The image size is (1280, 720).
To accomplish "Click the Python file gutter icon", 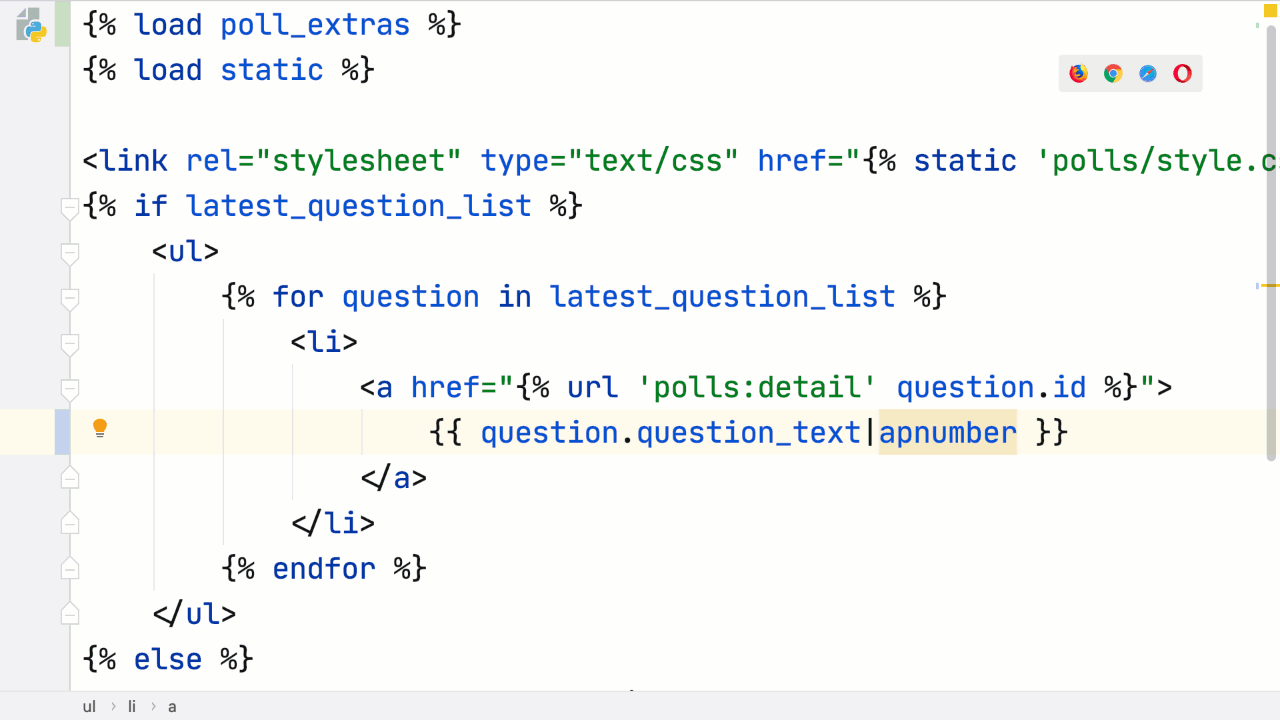I will click(x=31, y=27).
